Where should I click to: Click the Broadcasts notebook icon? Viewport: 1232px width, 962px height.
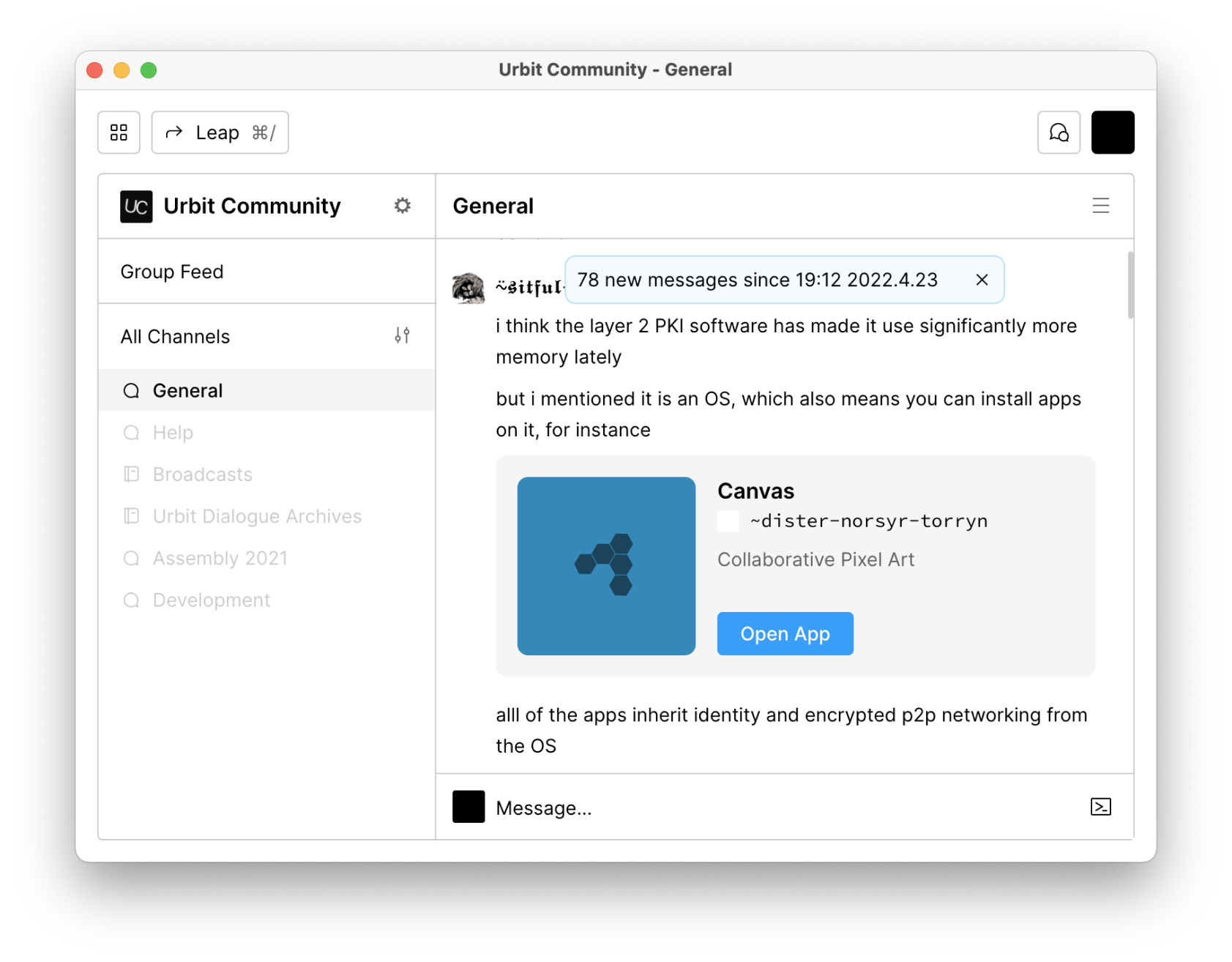[131, 474]
